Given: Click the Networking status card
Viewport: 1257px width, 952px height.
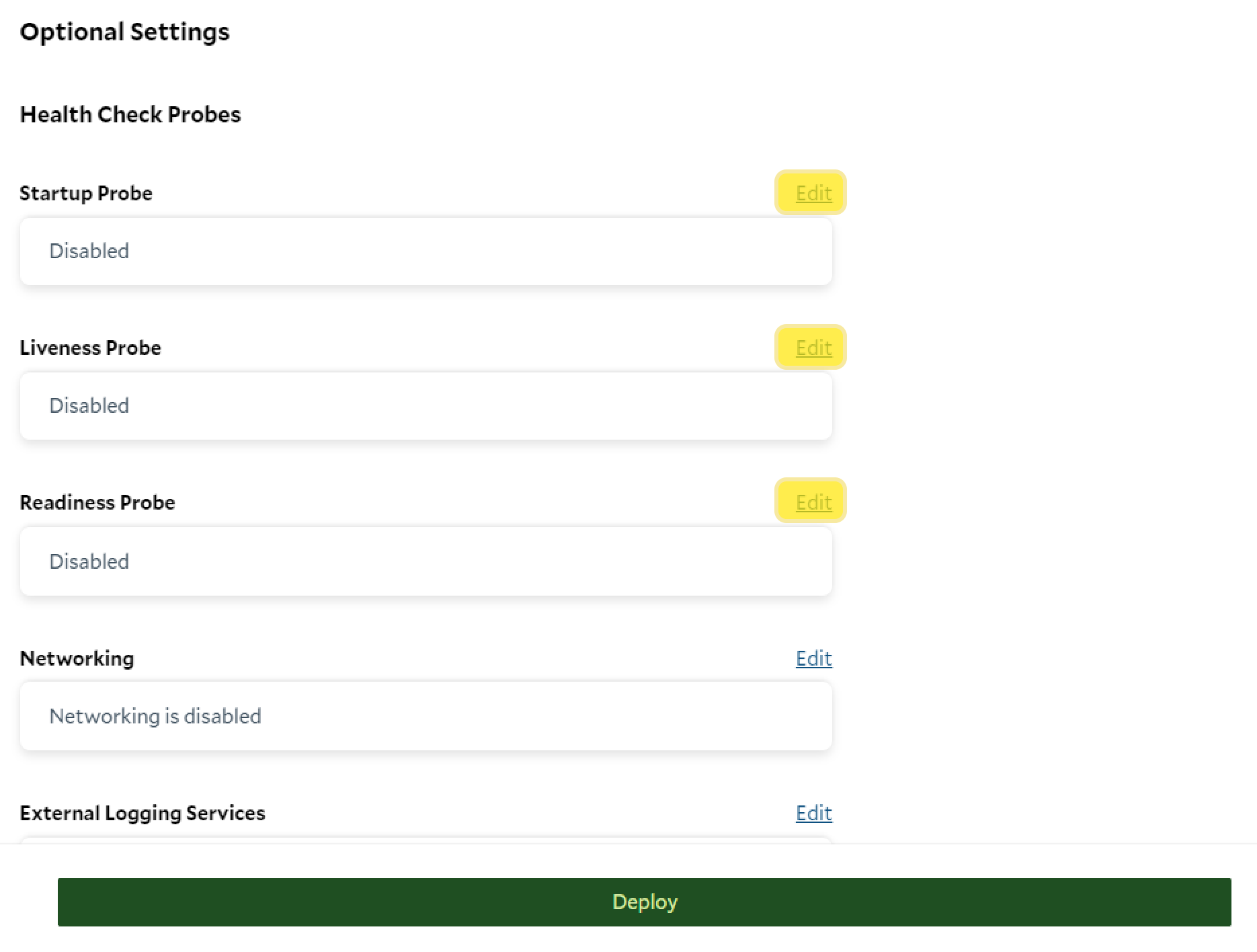Looking at the screenshot, I should pyautogui.click(x=426, y=716).
